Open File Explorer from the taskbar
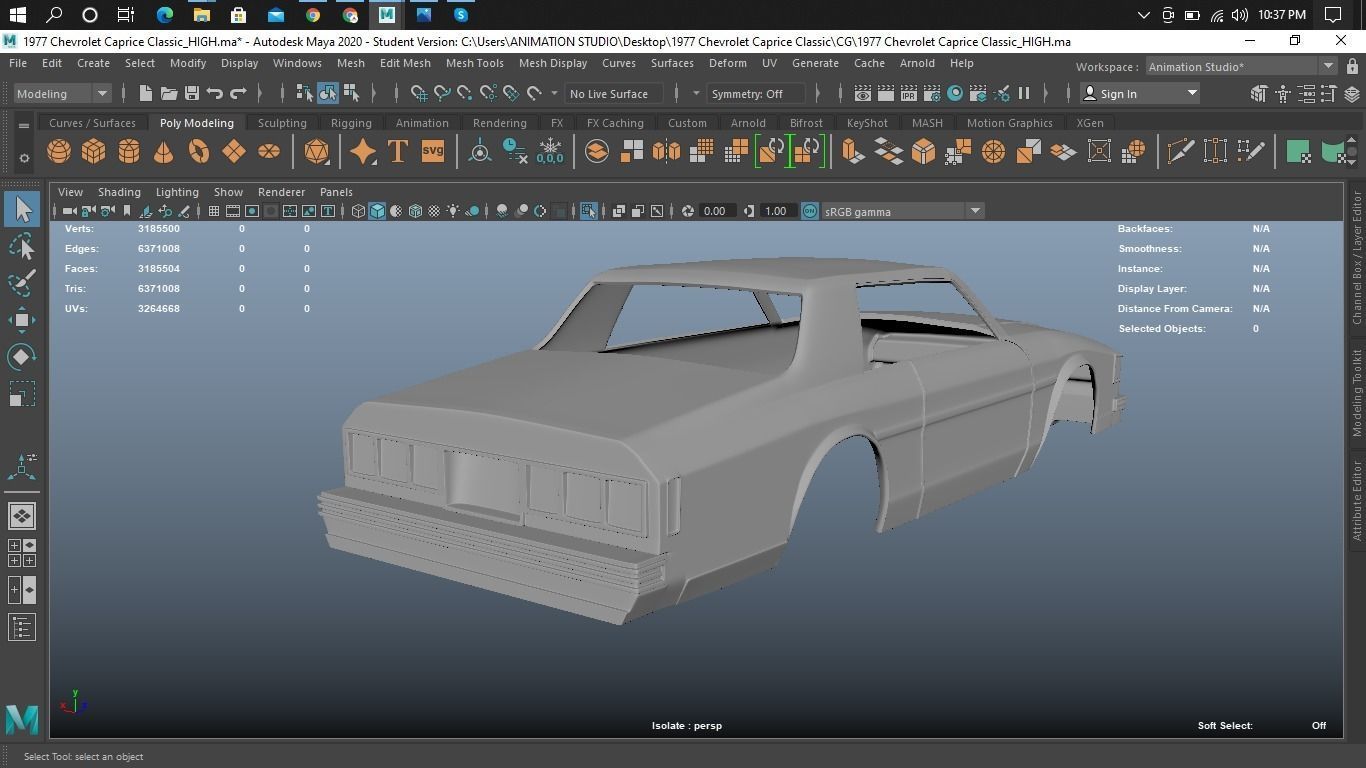Viewport: 1366px width, 768px height. pyautogui.click(x=201, y=15)
